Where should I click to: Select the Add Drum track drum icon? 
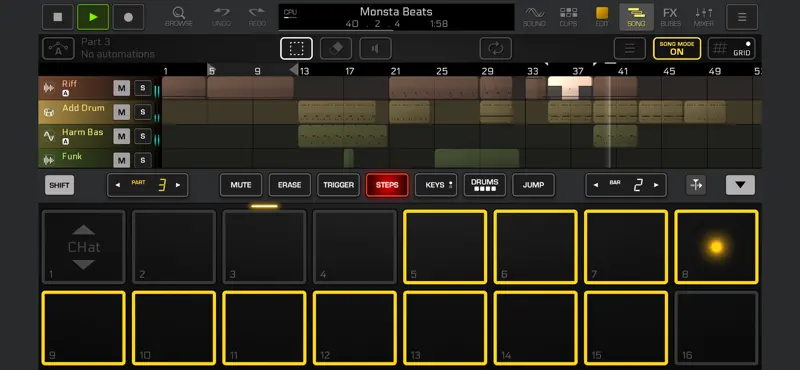[x=49, y=112]
